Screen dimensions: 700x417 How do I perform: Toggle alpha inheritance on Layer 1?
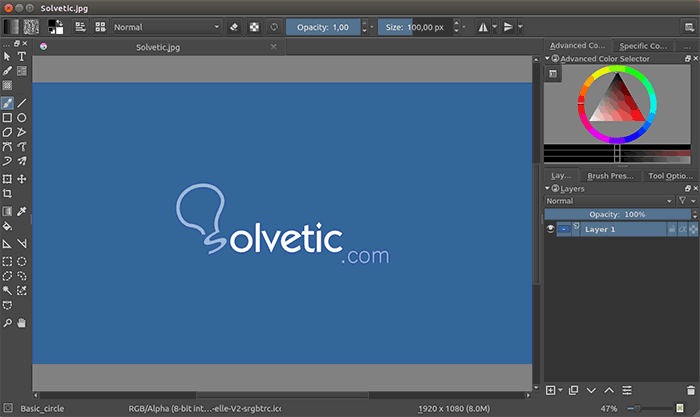click(x=683, y=229)
